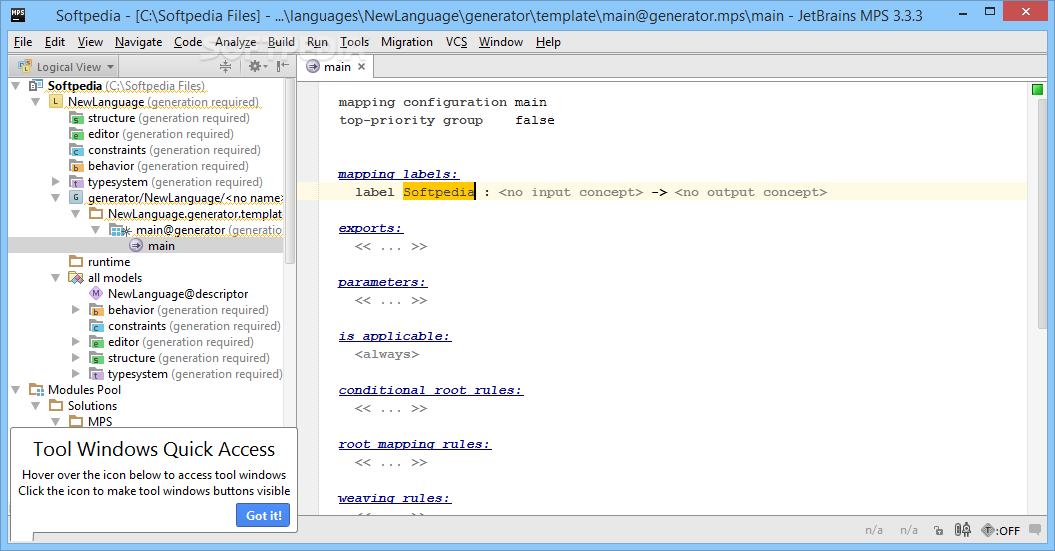Expand the editor node under all models
The height and width of the screenshot is (551, 1055).
[76, 342]
